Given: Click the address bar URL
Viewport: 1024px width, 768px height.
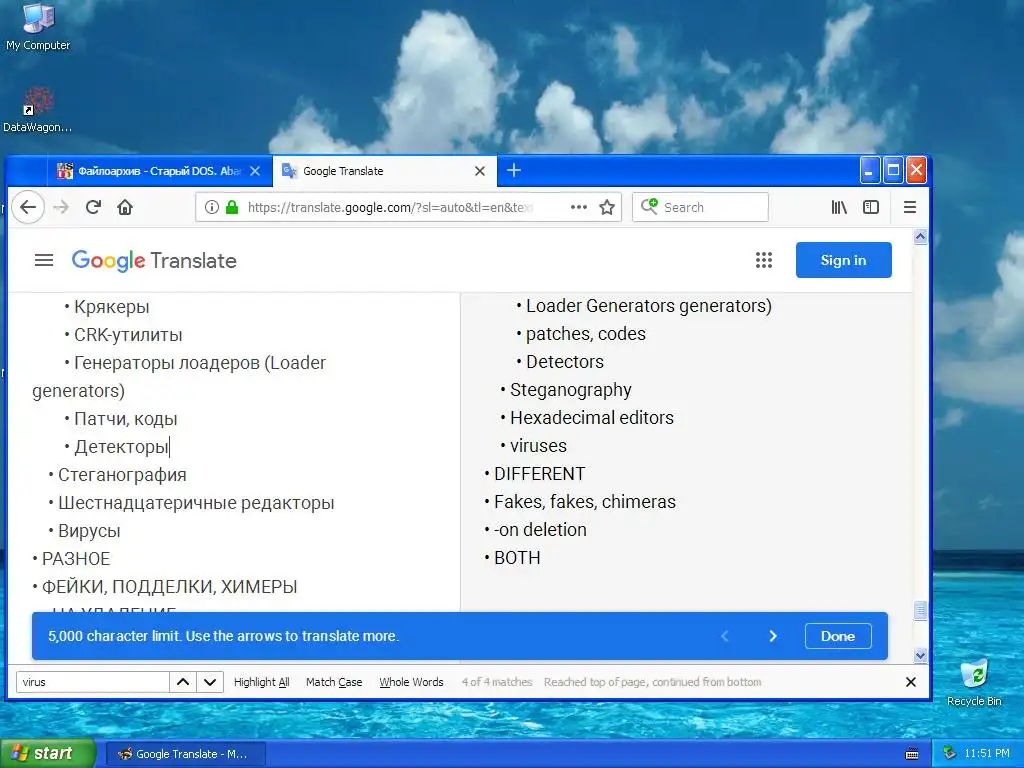Looking at the screenshot, I should (392, 207).
